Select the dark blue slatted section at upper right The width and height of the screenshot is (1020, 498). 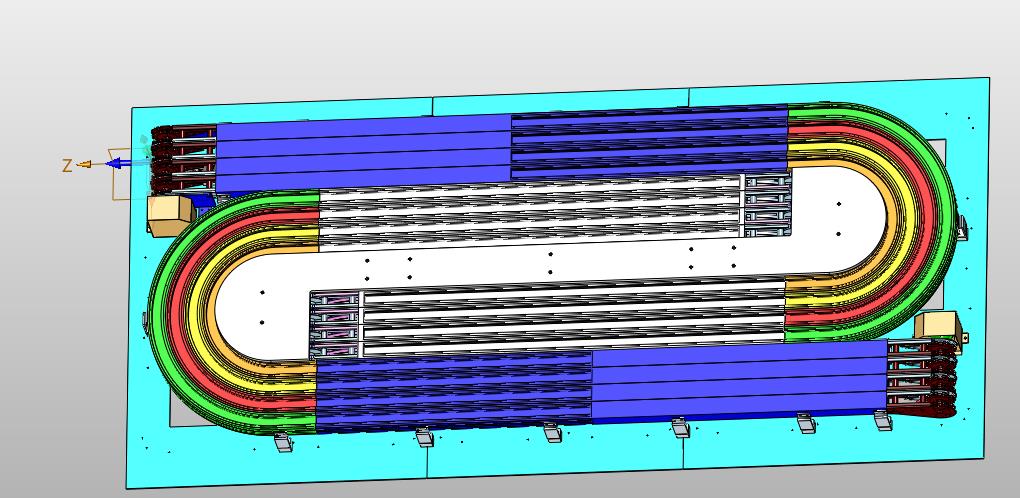tap(650, 142)
